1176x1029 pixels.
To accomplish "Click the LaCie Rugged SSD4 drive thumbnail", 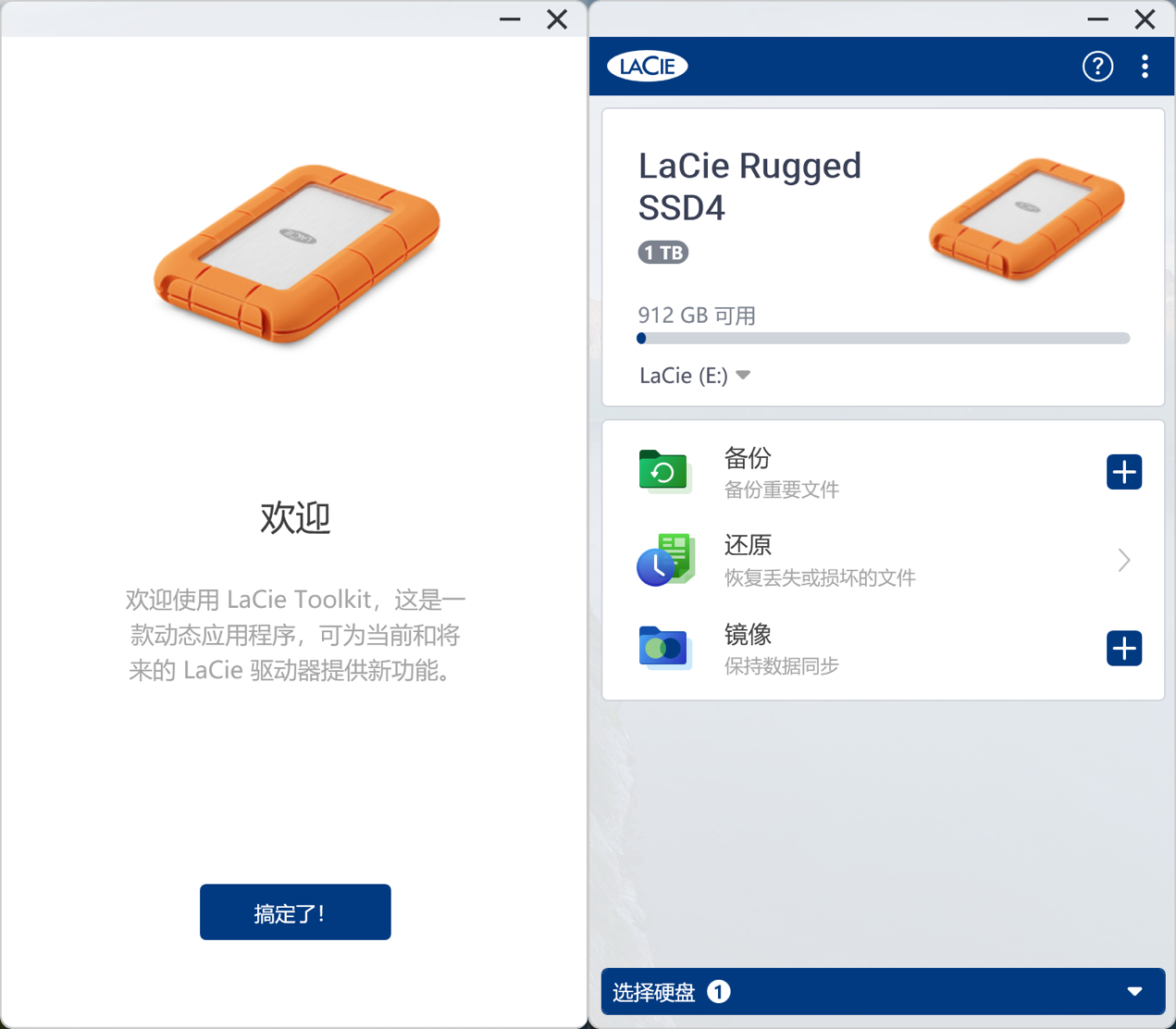I will pos(1025,219).
